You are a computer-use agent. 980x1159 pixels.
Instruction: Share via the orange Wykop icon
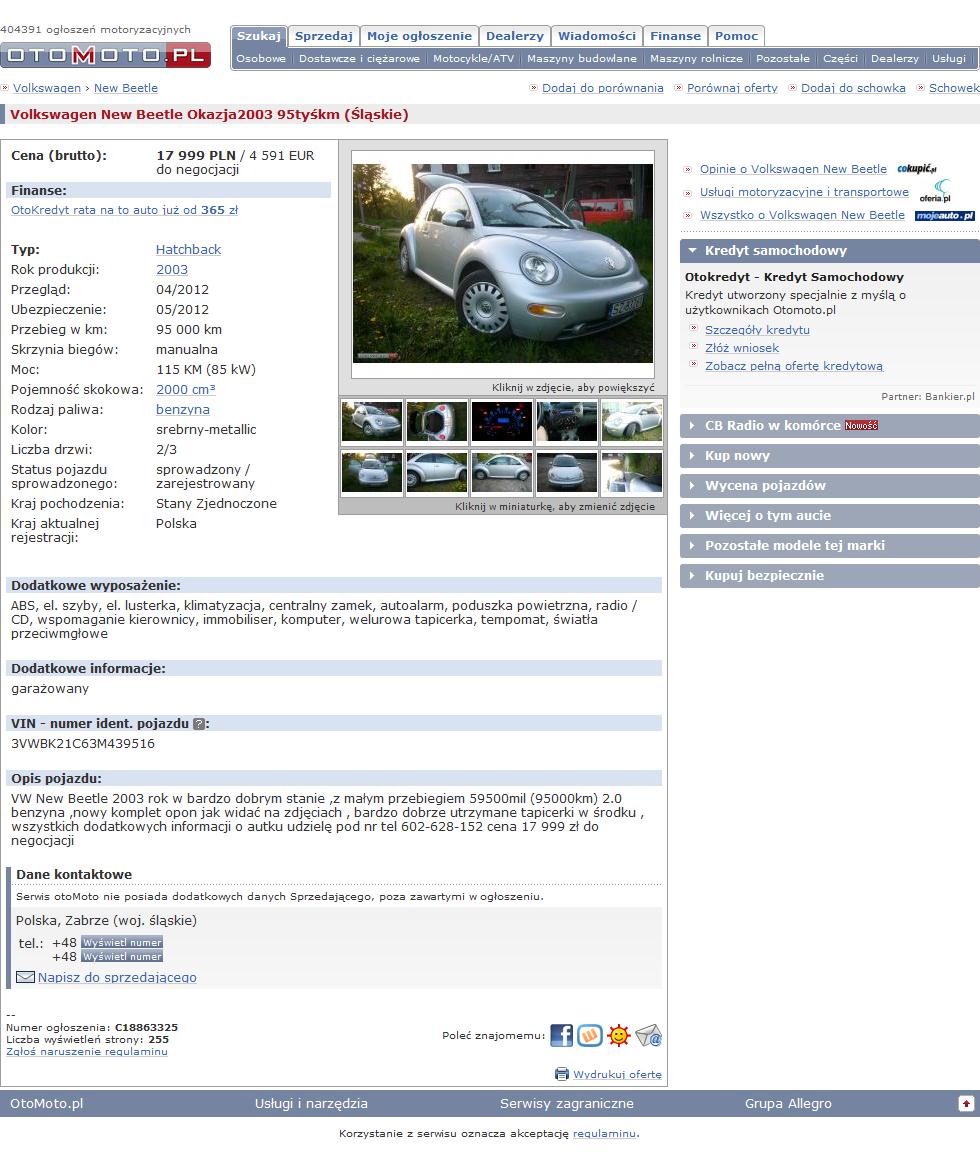click(590, 1036)
